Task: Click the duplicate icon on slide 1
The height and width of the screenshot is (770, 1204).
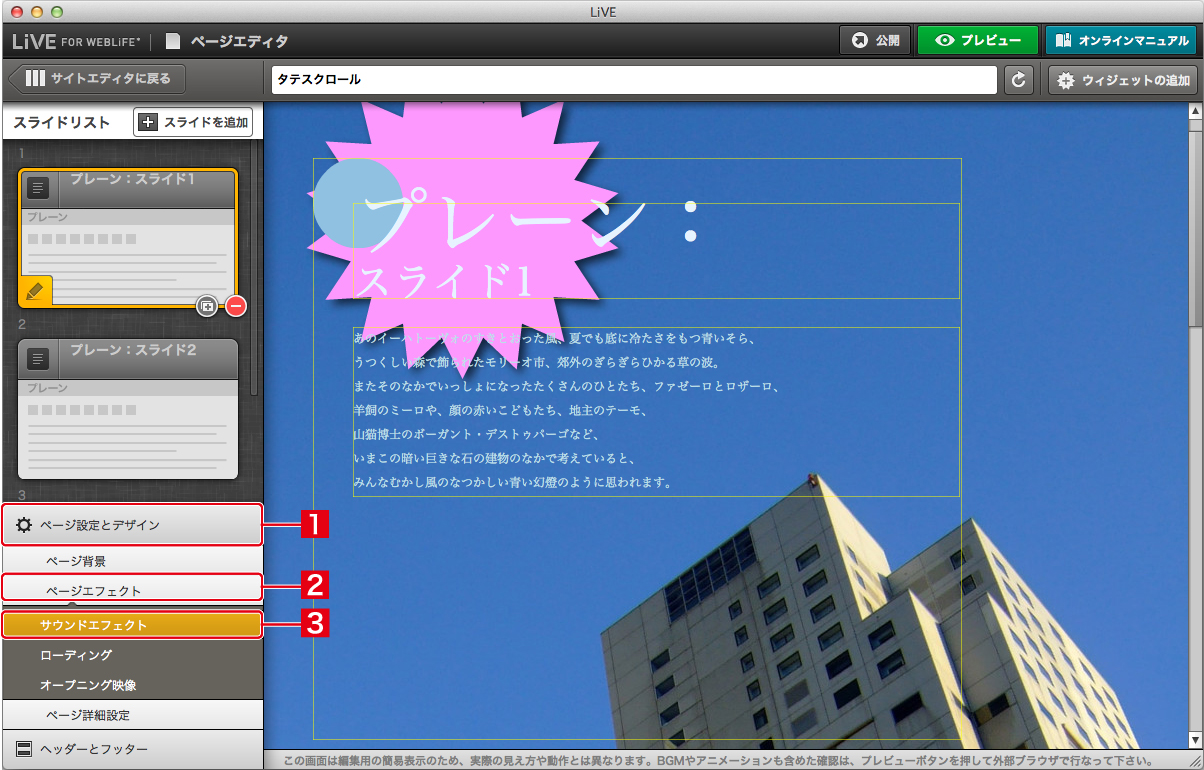Action: coord(207,306)
